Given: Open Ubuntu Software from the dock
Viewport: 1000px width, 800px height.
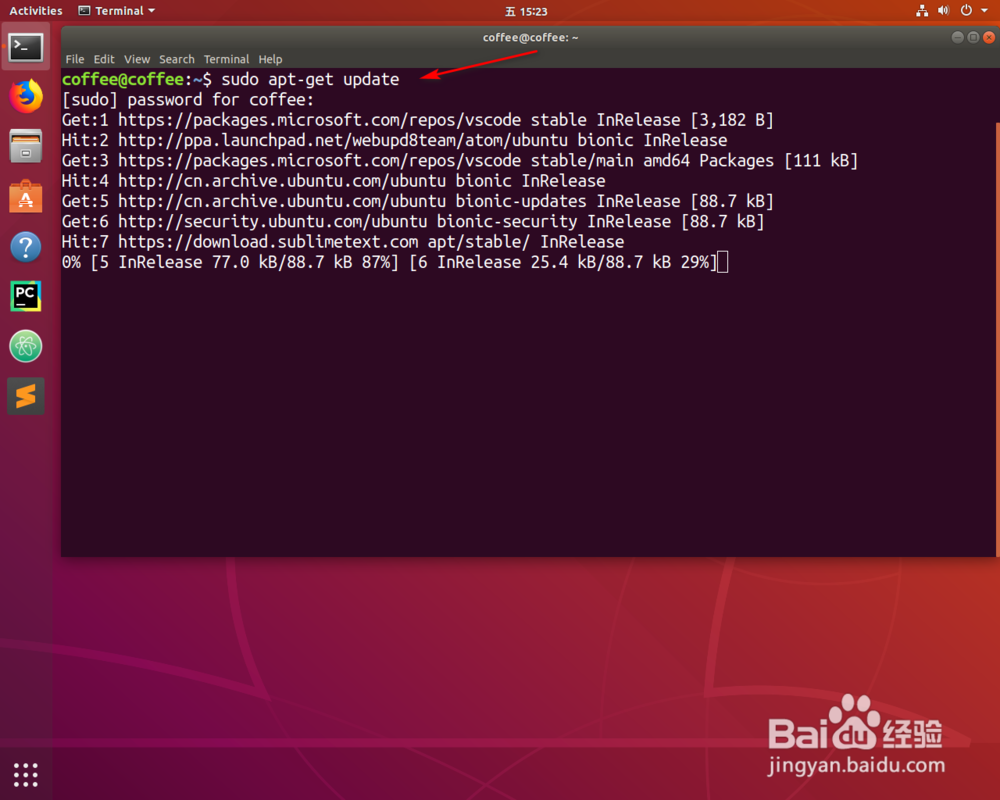Looking at the screenshot, I should click(x=25, y=196).
